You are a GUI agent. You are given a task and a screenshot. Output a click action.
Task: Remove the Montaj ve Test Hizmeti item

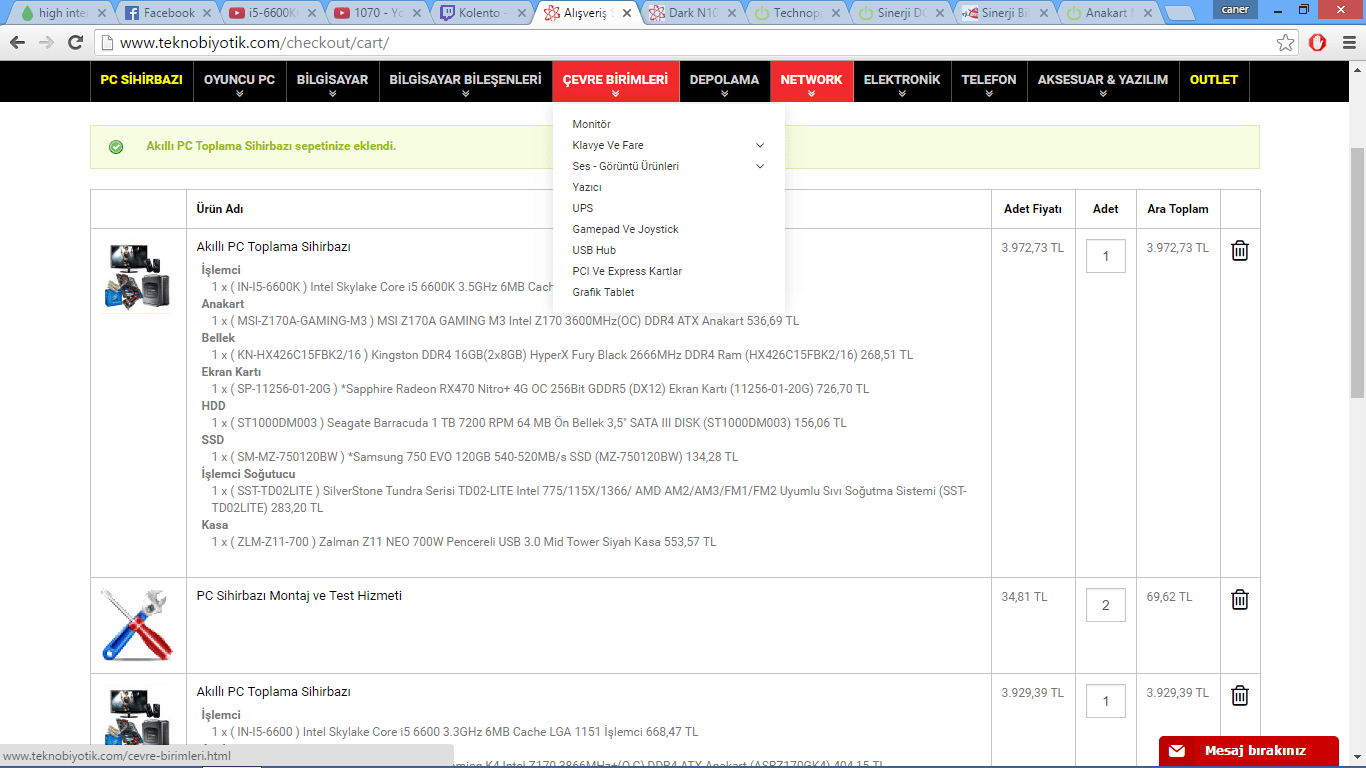point(1240,599)
